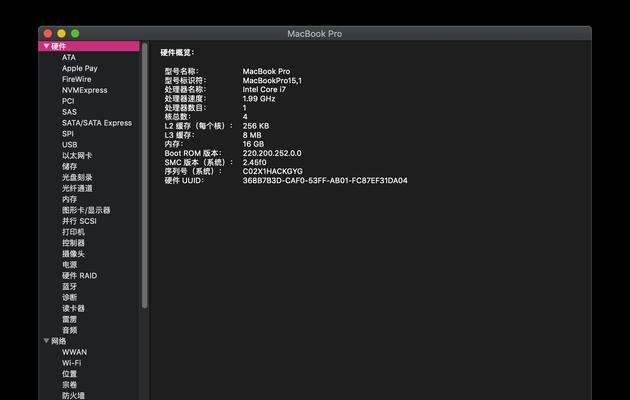The height and width of the screenshot is (400, 630).
Task: Choose SAS in the sidebar
Action: [69, 112]
